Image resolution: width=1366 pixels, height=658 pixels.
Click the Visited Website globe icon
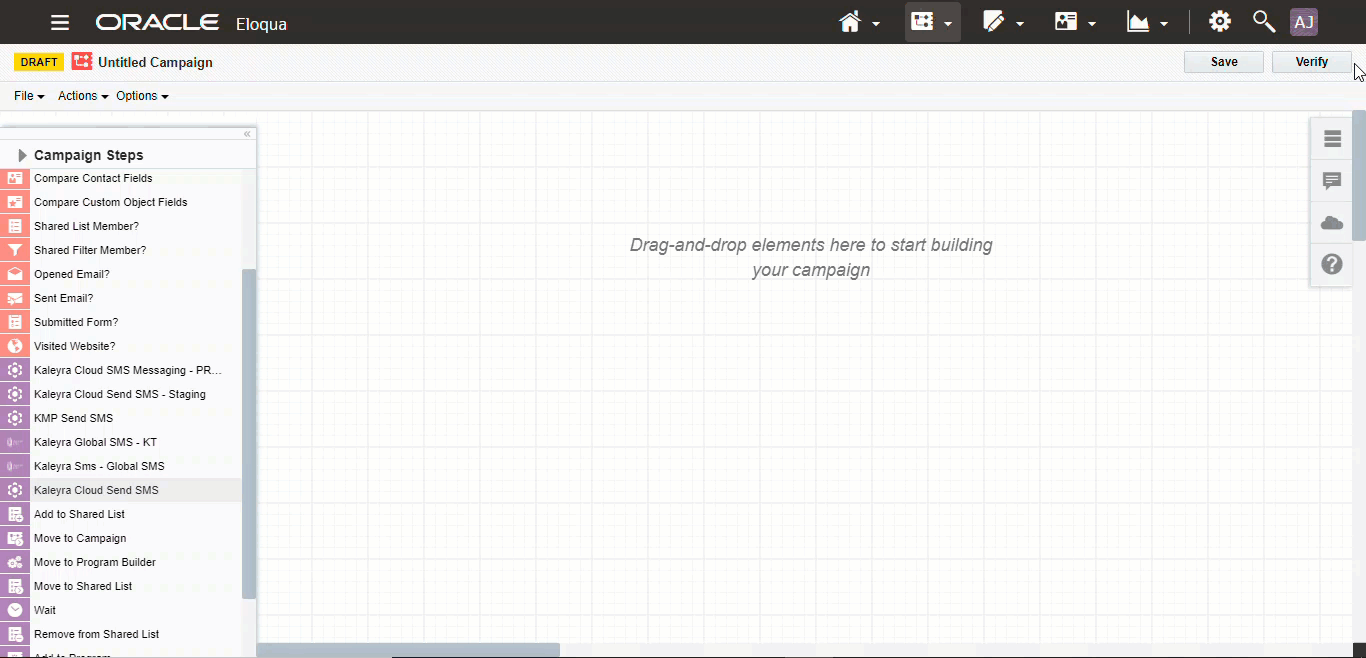15,346
